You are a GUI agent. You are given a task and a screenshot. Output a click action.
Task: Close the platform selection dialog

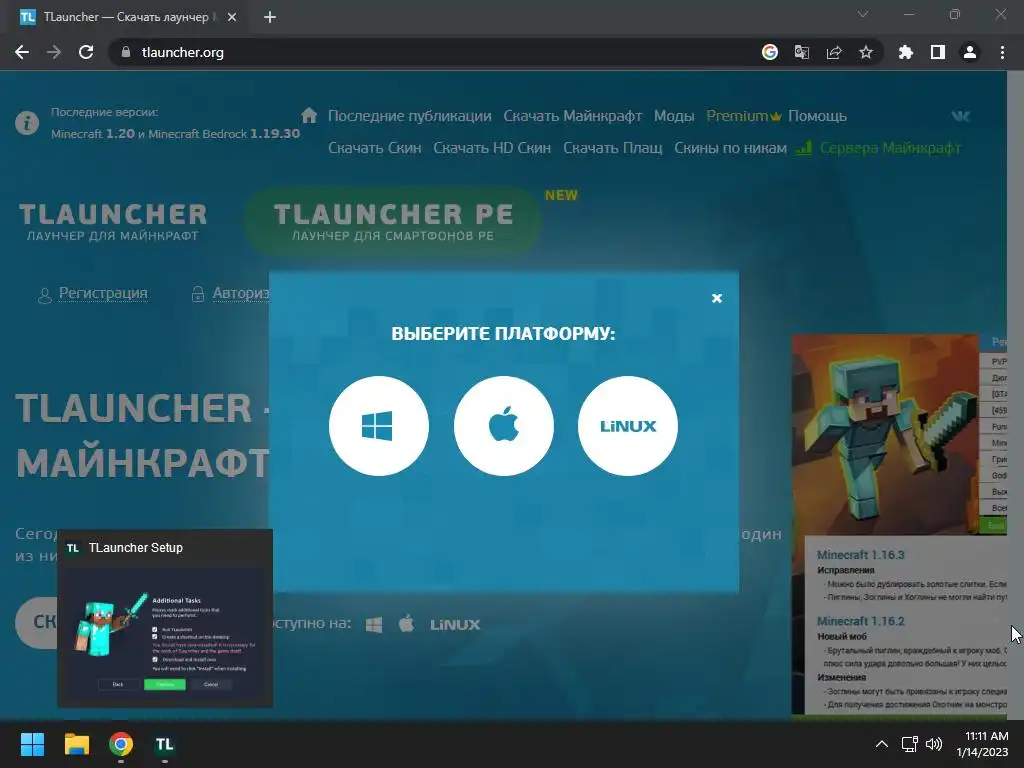point(716,298)
